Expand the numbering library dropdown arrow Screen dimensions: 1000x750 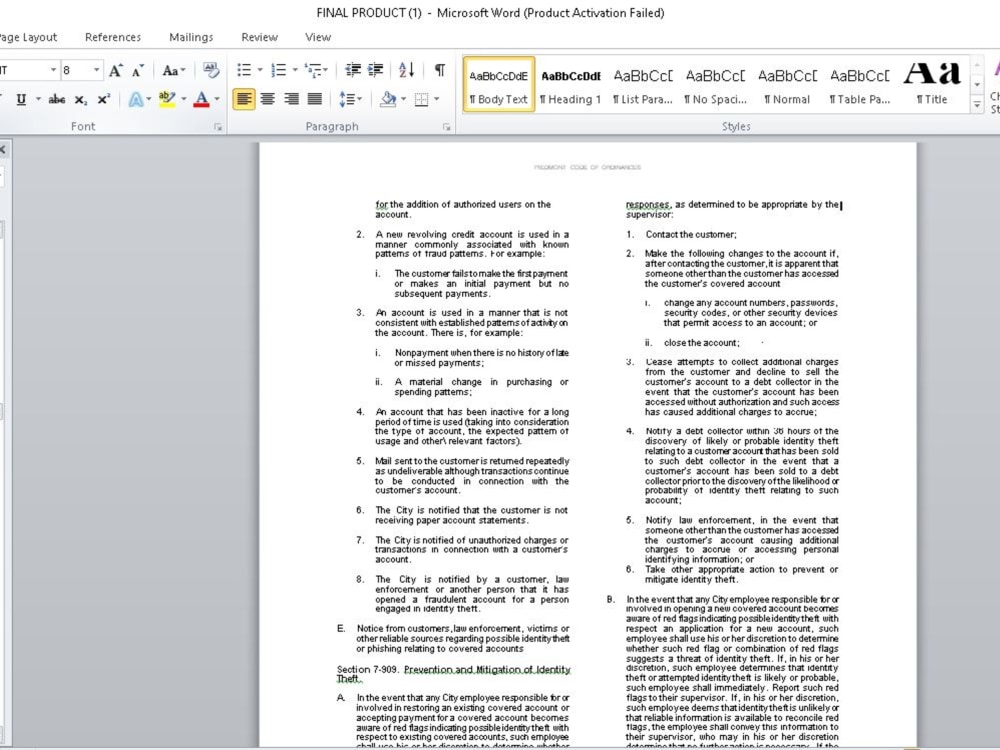click(x=295, y=70)
